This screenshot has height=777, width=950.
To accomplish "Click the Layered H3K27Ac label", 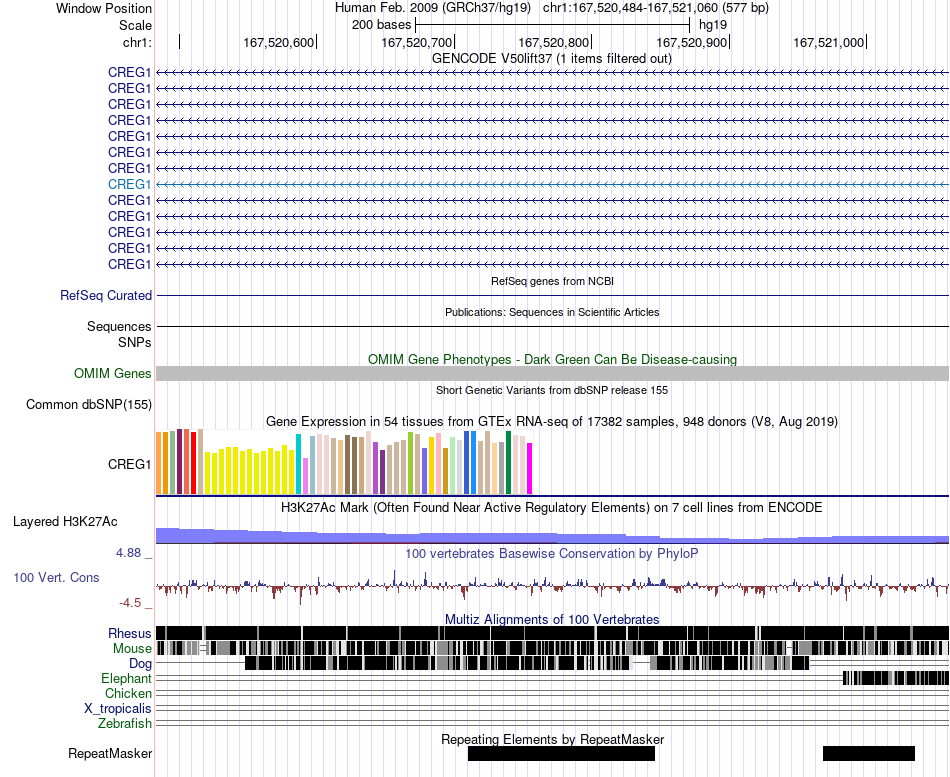I will 65,522.
